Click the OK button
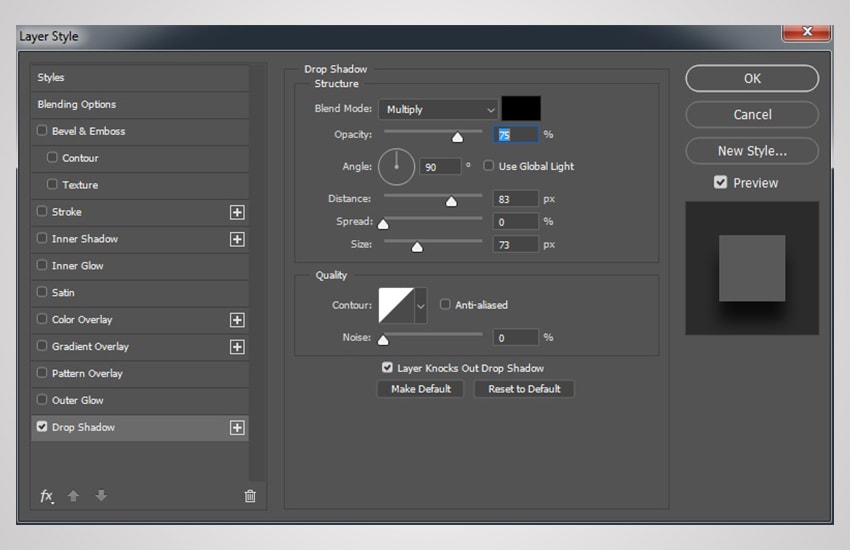The image size is (850, 550). pyautogui.click(x=752, y=79)
